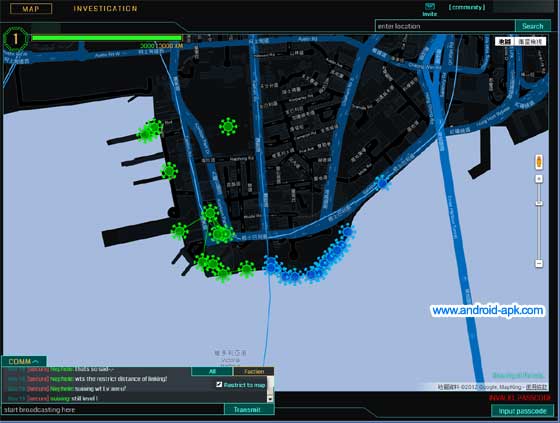Collapse the COMM panel

pyautogui.click(x=24, y=361)
